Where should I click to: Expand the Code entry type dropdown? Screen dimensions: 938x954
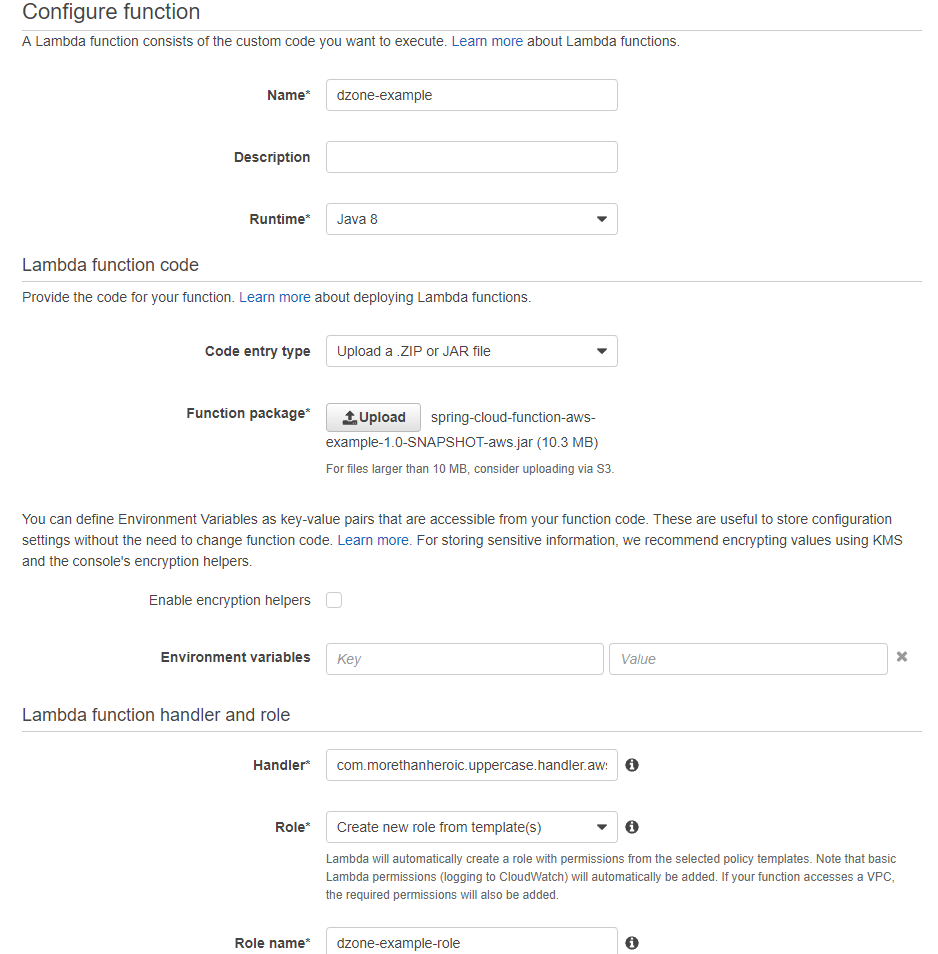click(471, 351)
